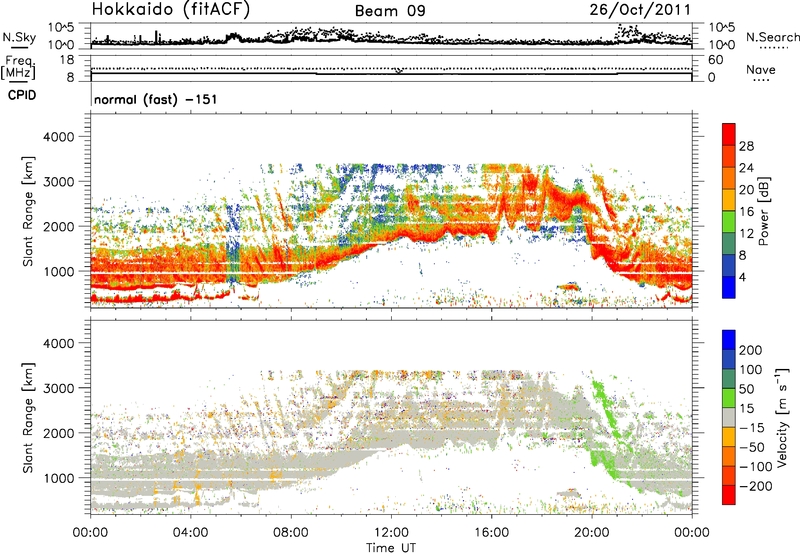Click the 60 Nave axis tick
The image size is (800, 554).
pyautogui.click(x=715, y=60)
